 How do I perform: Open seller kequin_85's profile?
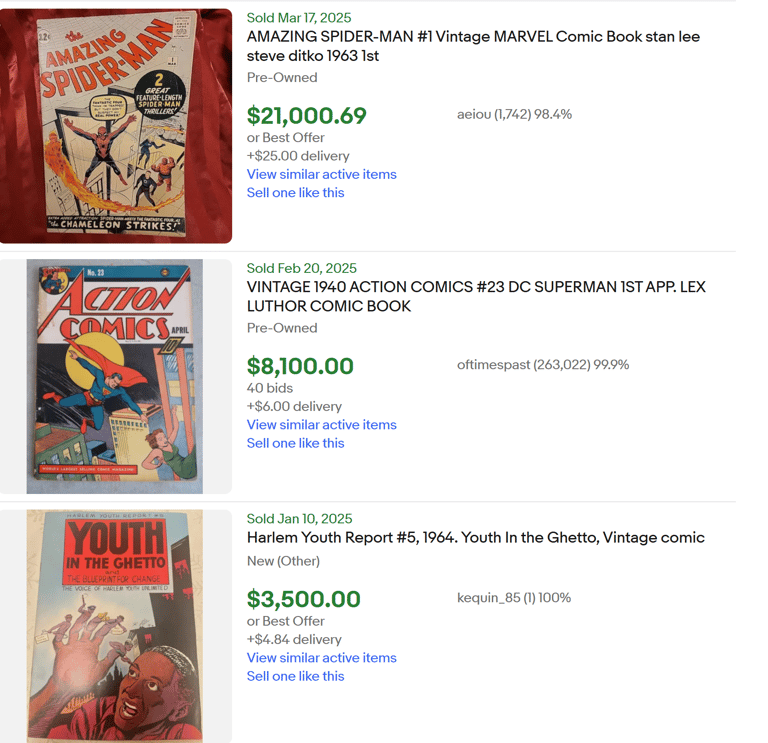[x=513, y=597]
